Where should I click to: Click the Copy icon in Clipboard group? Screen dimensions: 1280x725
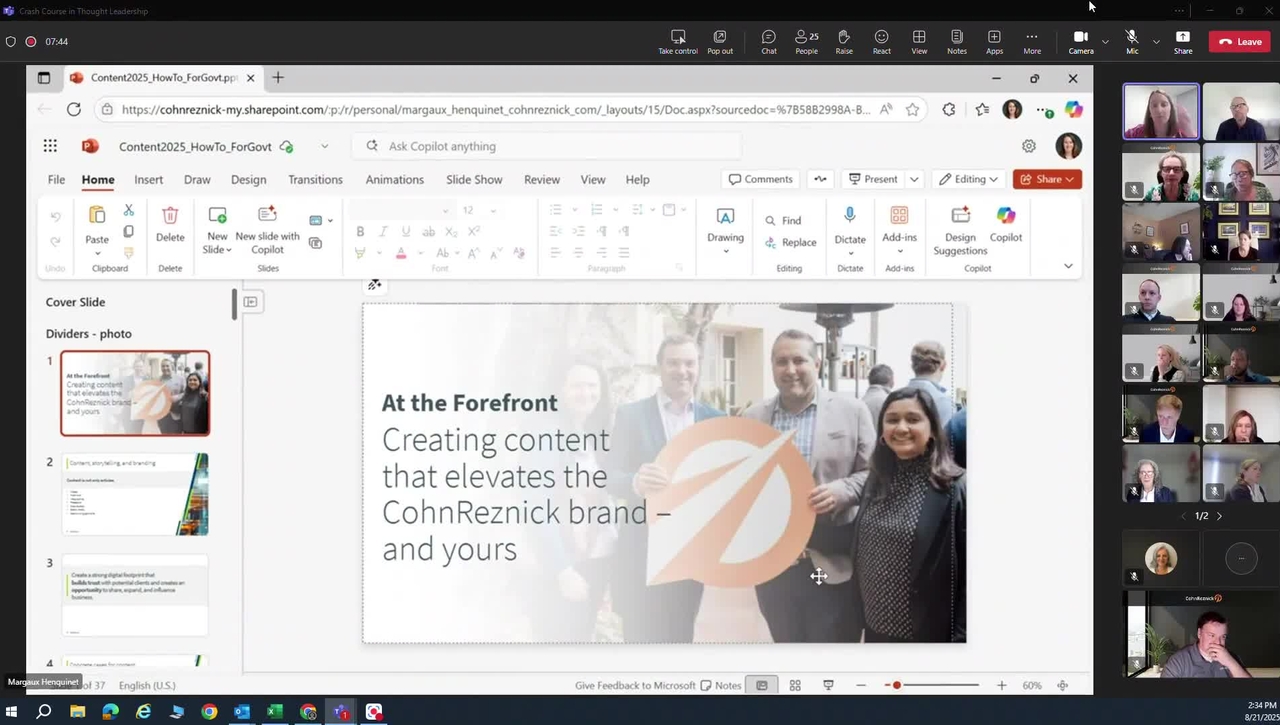click(x=129, y=232)
